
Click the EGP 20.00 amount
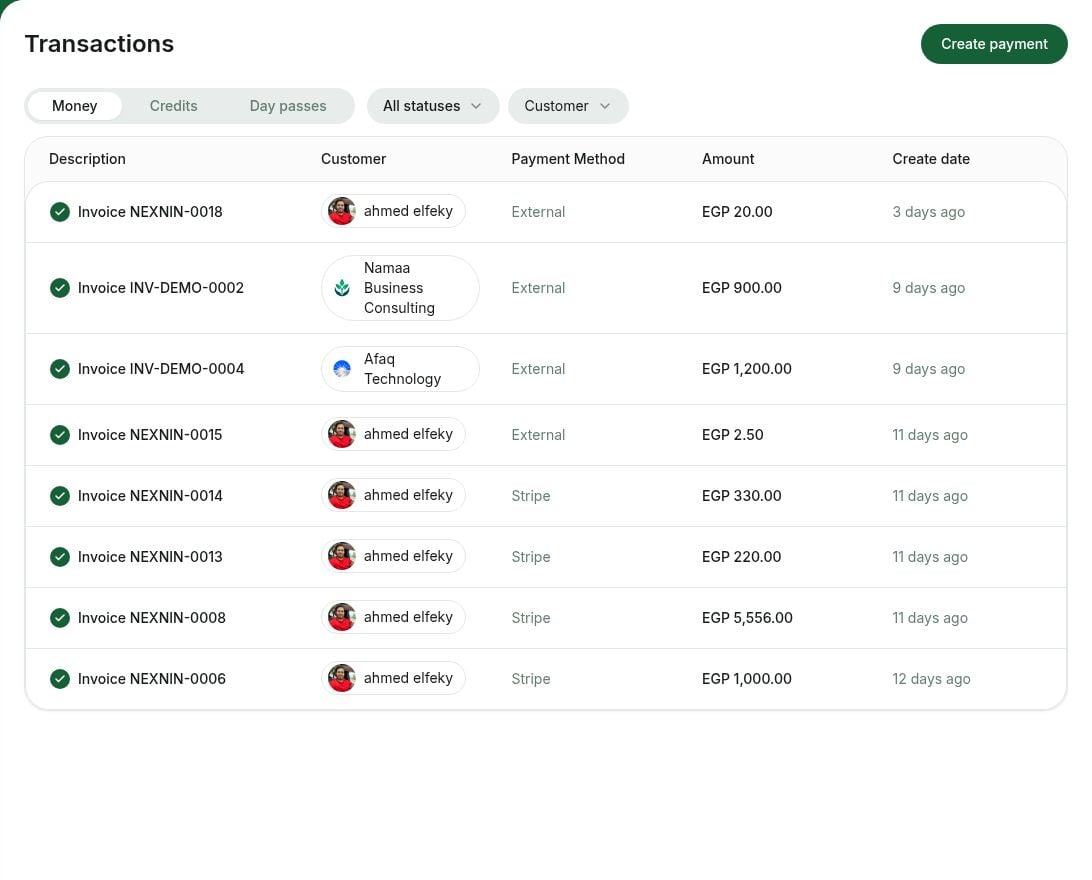[737, 212]
